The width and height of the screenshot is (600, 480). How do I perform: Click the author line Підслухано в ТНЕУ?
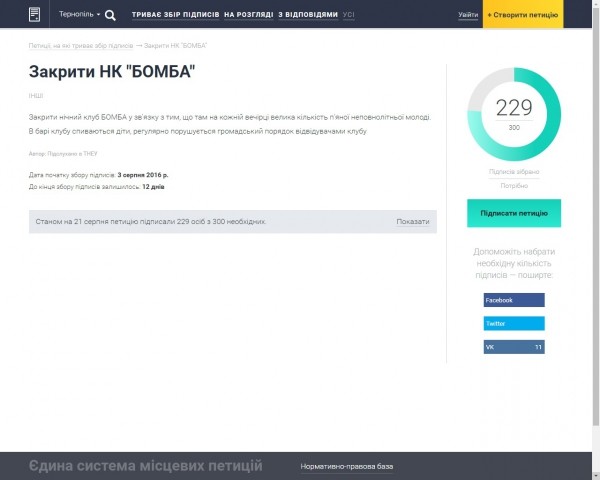[x=63, y=153]
